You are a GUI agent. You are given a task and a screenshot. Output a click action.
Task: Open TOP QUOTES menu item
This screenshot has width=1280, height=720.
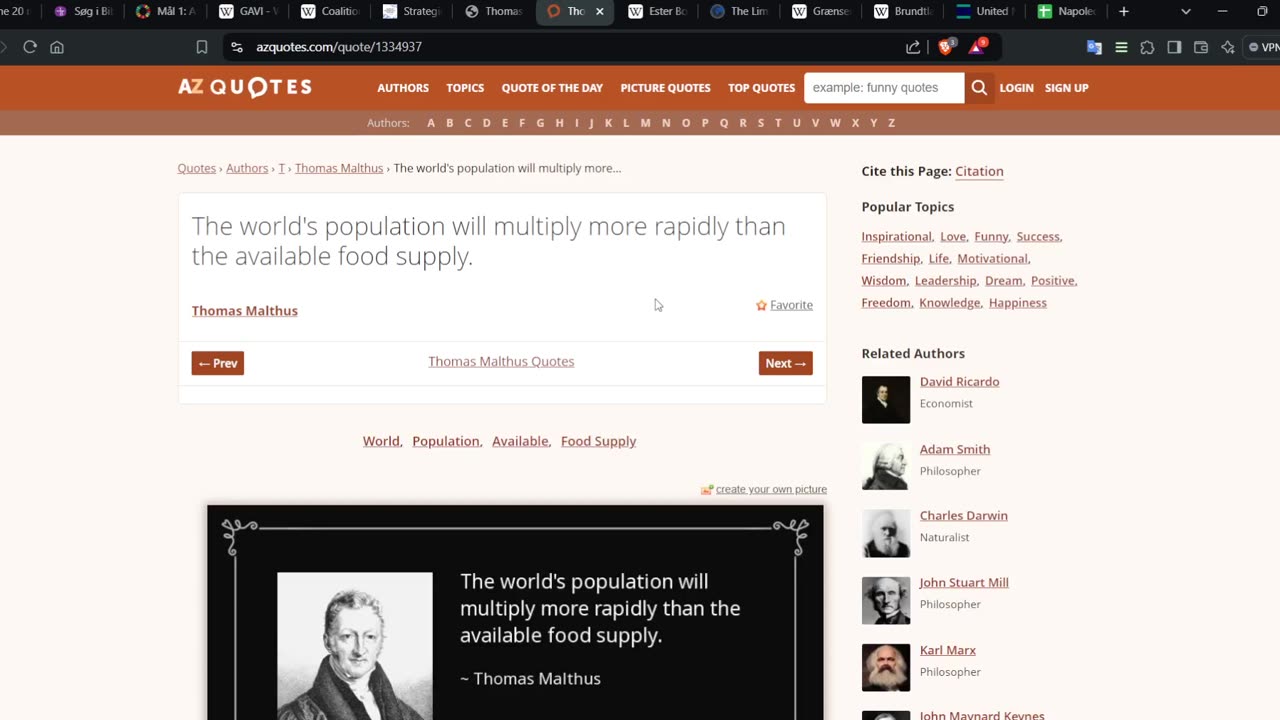761,88
